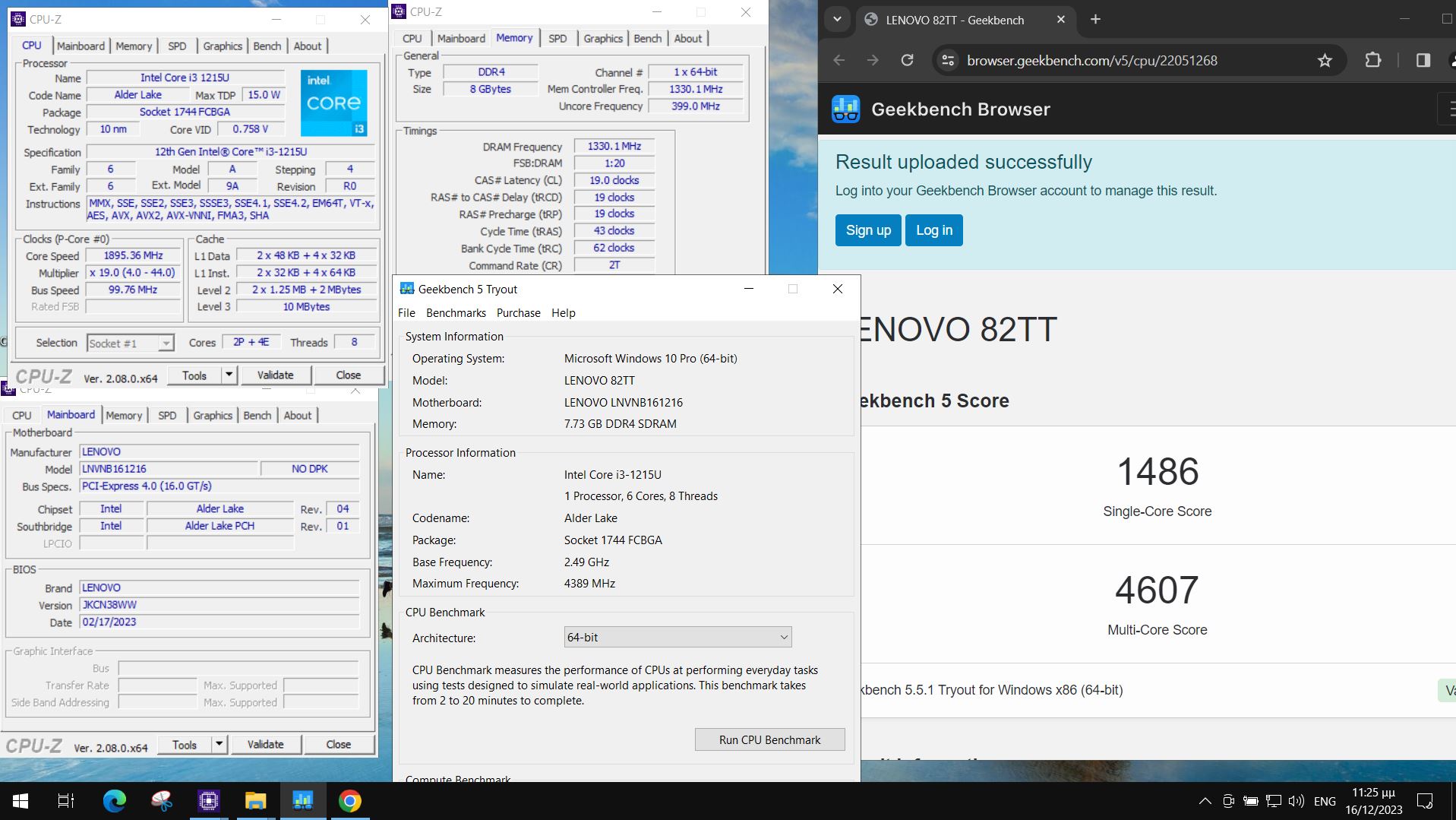Open Chrome side panel icon
Screen dimensions: 1456x820
(x=1423, y=60)
